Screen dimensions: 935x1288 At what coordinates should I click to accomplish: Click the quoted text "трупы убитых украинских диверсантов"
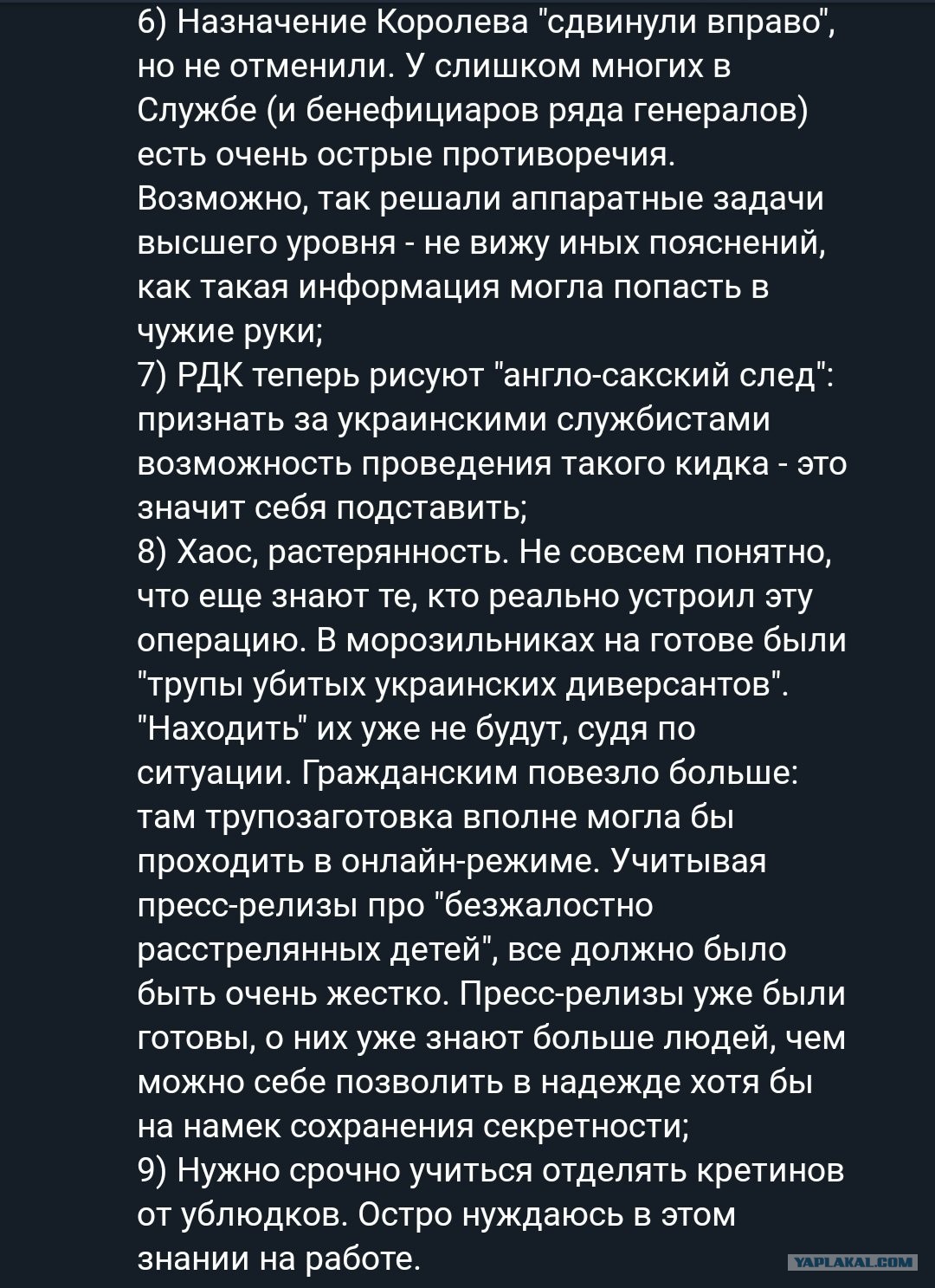point(462,684)
